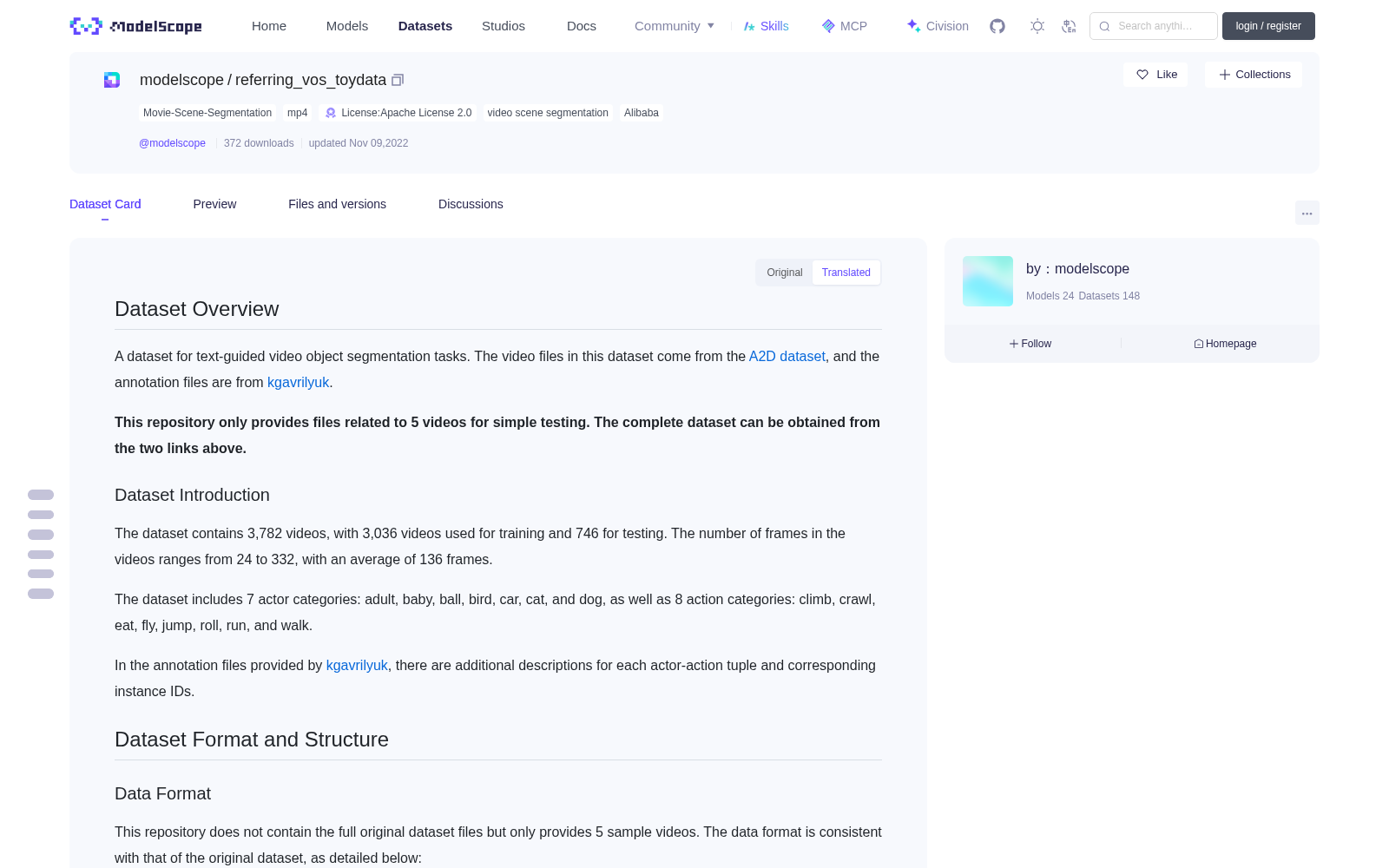Focus the Search anything input field
The height and width of the screenshot is (868, 1389).
click(x=1154, y=26)
